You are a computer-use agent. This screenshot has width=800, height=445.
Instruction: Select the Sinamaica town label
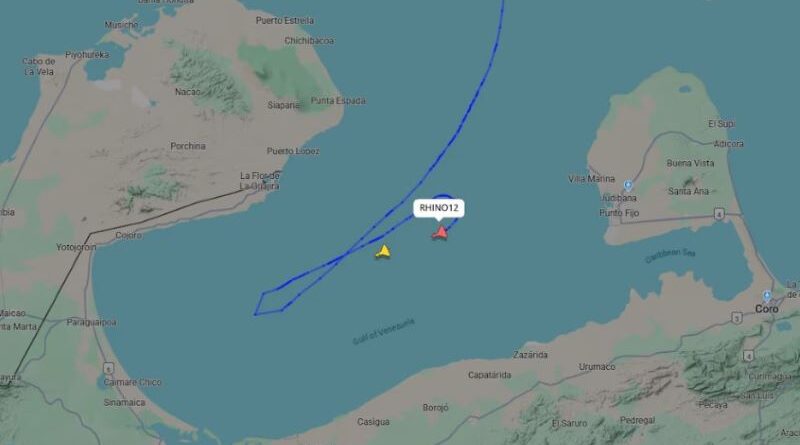(x=124, y=403)
